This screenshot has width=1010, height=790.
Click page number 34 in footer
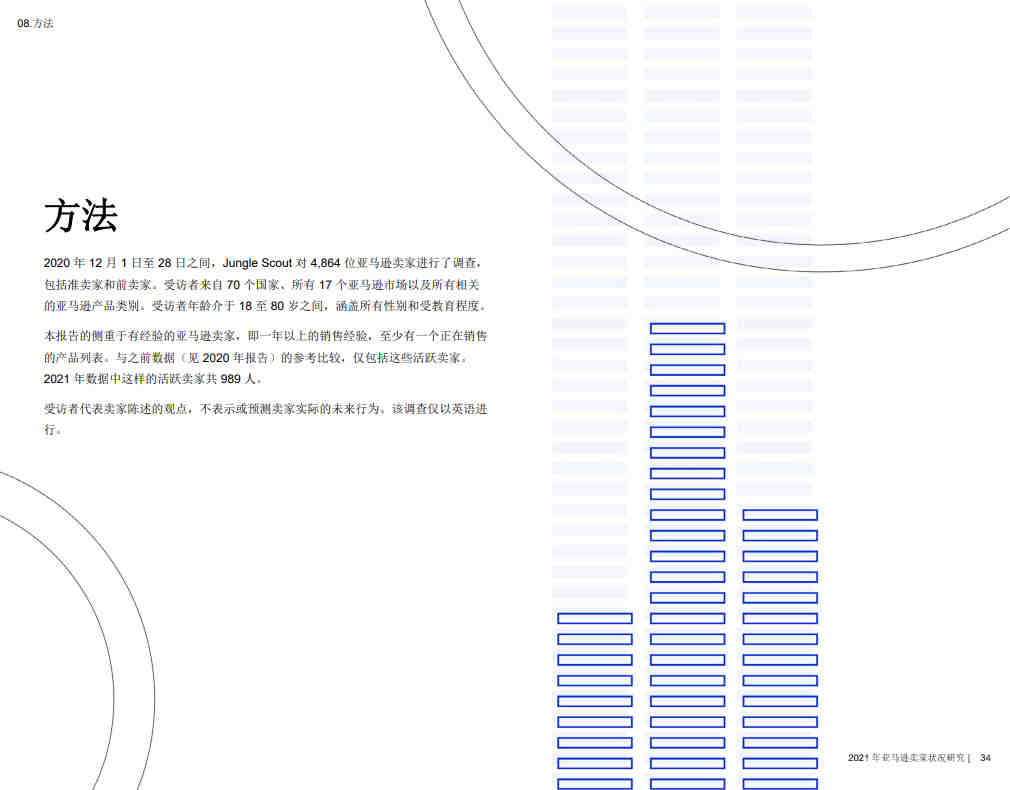[985, 758]
